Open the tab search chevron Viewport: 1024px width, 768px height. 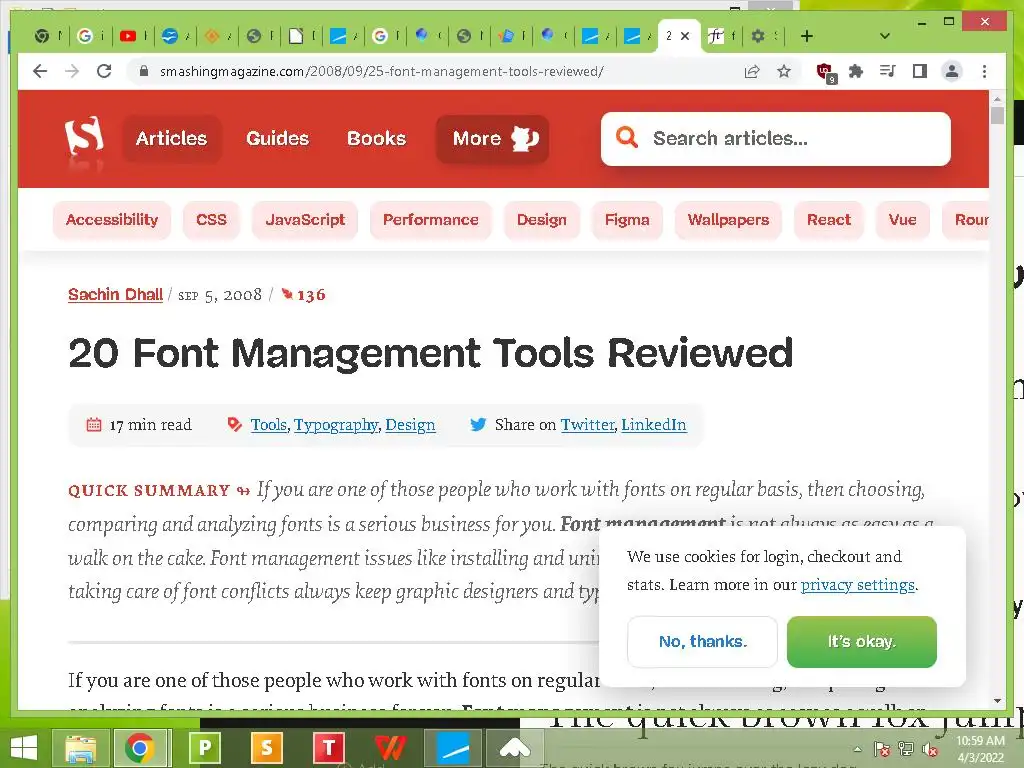pyautogui.click(x=885, y=36)
